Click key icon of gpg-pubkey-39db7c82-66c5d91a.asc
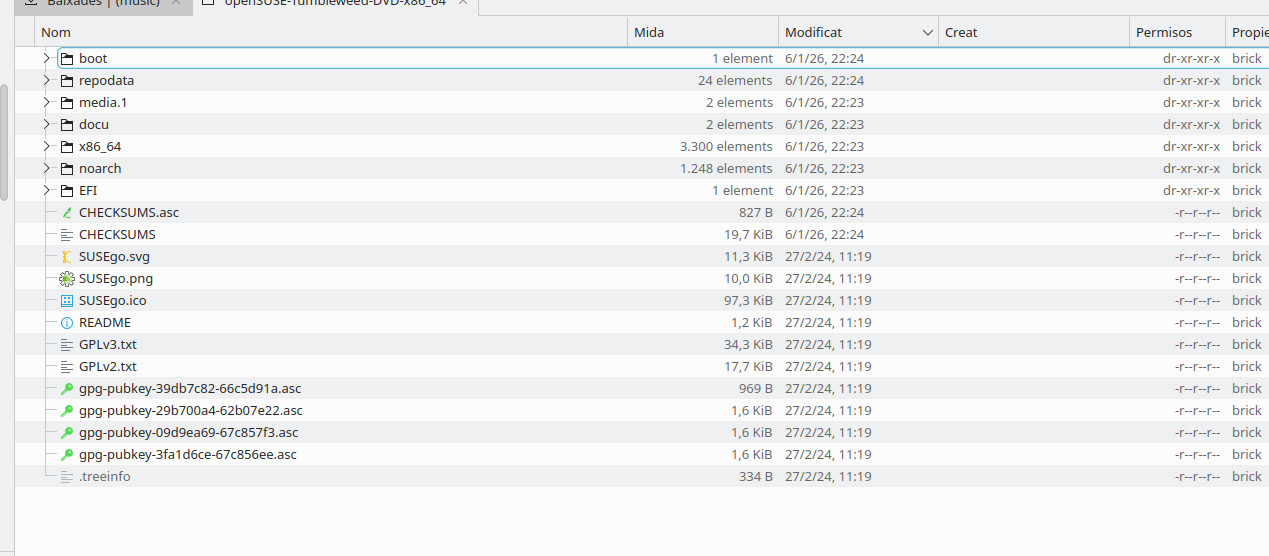Screen dimensions: 1269x556 click(67, 389)
